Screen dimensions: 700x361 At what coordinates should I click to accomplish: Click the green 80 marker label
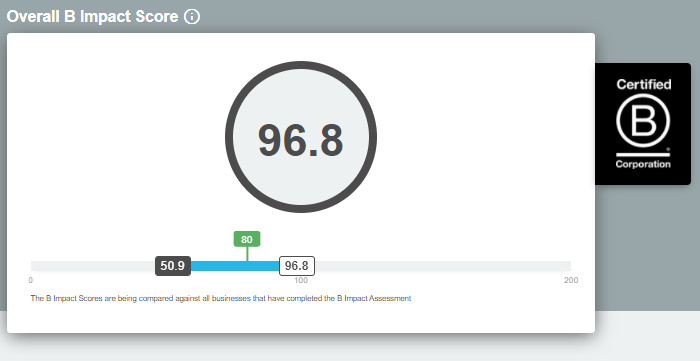pos(247,239)
